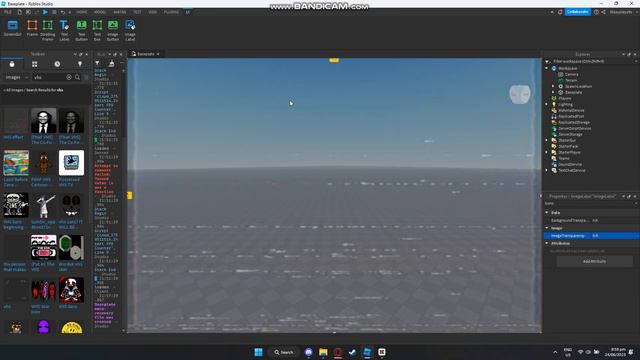Select the Baseplate document tab

(x=145, y=54)
